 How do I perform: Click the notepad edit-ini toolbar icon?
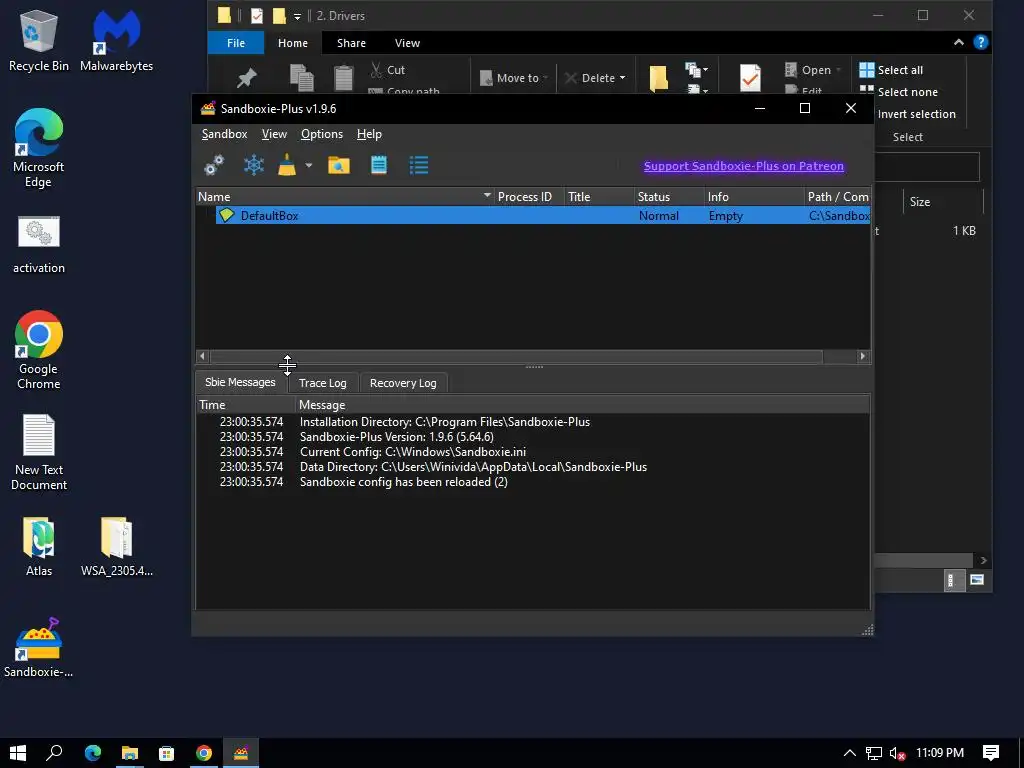(x=379, y=165)
